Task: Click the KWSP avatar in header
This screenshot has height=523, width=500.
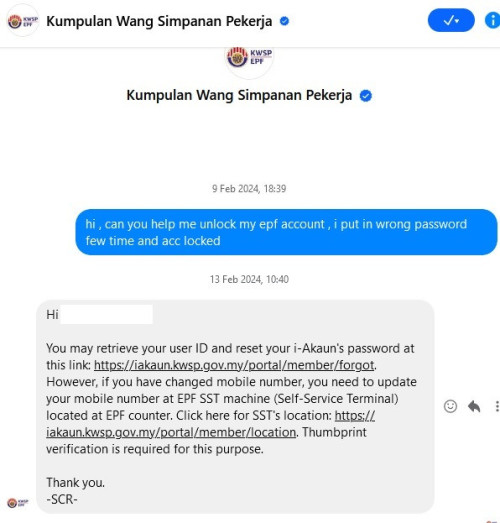Action: pyautogui.click(x=23, y=21)
